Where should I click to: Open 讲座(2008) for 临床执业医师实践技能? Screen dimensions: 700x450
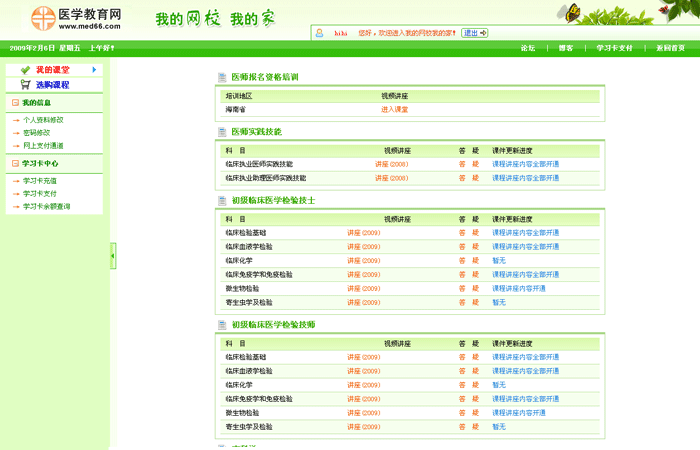[392, 164]
